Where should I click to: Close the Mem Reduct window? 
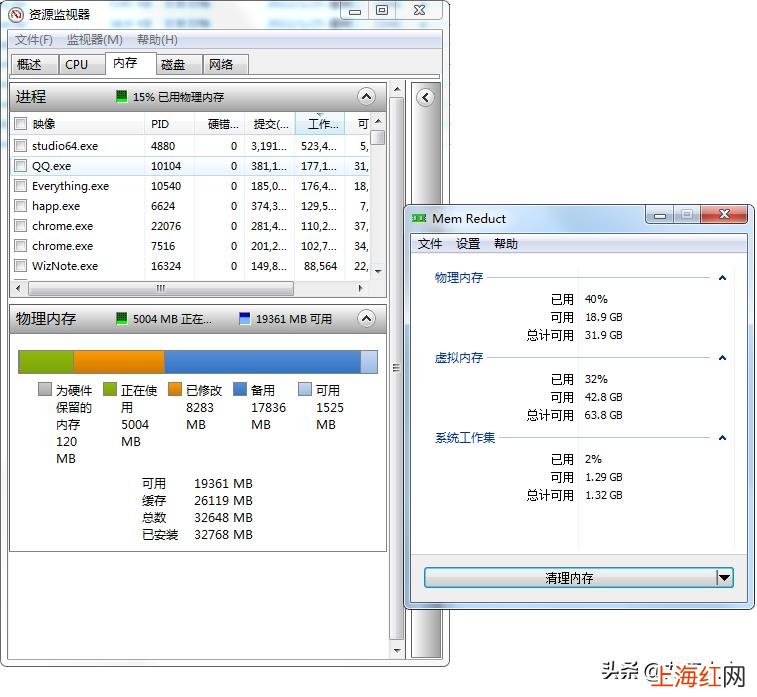coord(724,214)
